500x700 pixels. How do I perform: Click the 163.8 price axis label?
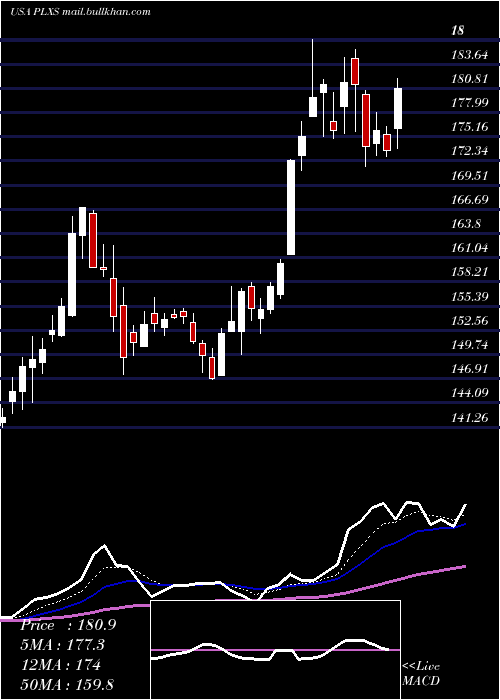(x=466, y=224)
